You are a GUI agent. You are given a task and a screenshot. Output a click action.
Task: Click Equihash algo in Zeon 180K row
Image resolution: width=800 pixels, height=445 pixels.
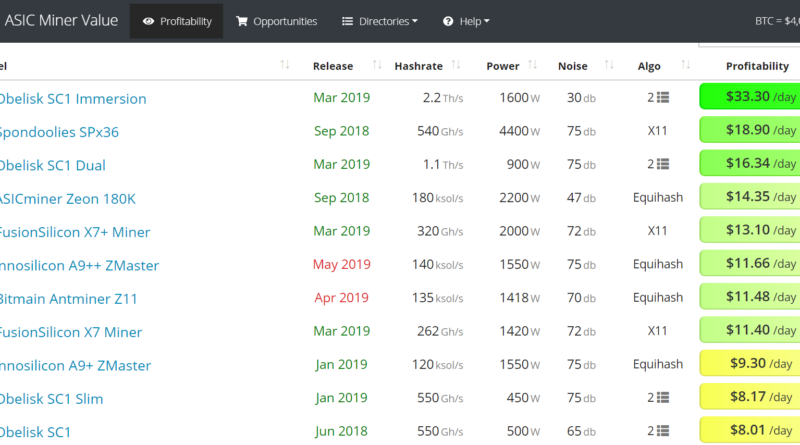tap(658, 197)
